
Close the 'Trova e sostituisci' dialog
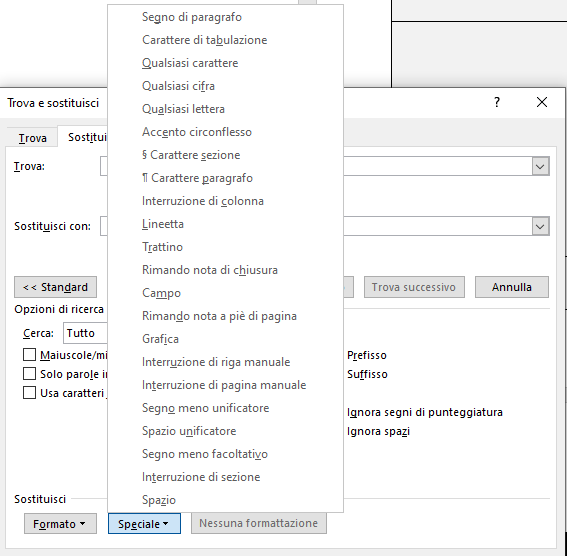pos(542,102)
